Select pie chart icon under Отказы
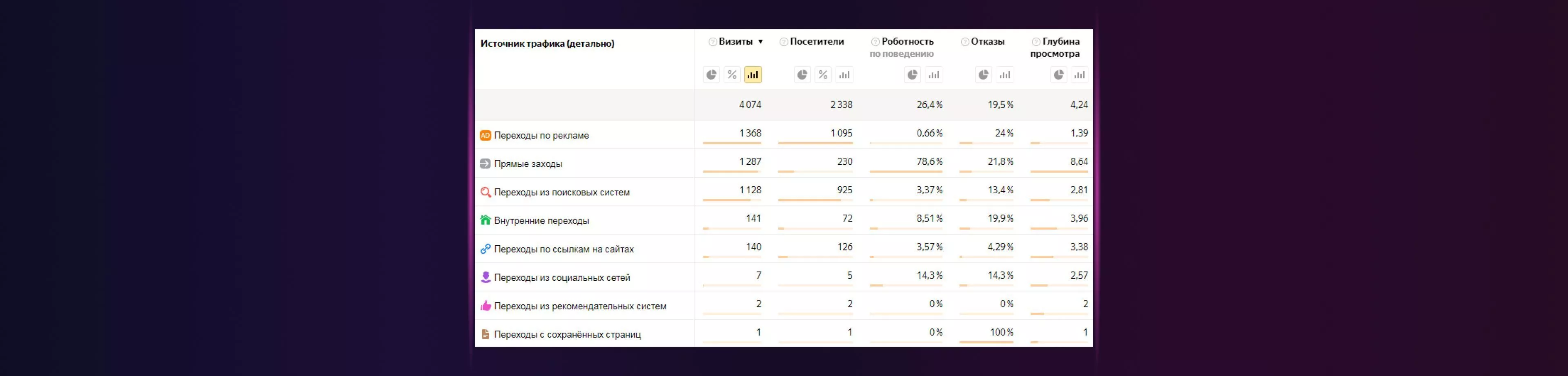 coord(984,75)
